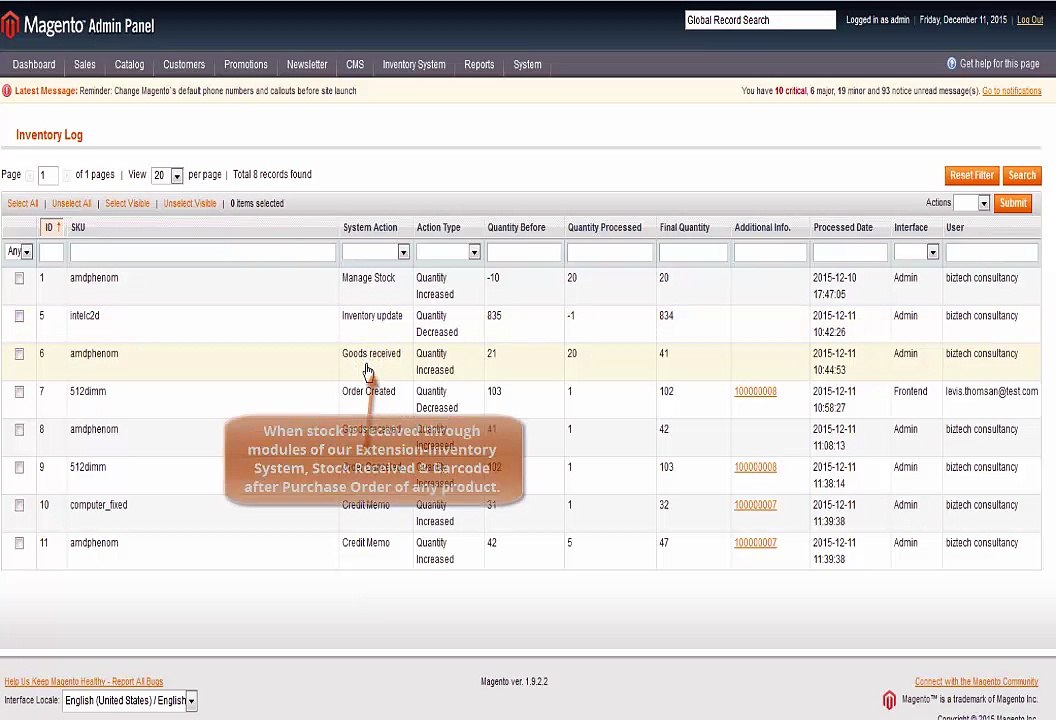Click the Final Quantity filter field
1056x720 pixels.
coord(693,252)
